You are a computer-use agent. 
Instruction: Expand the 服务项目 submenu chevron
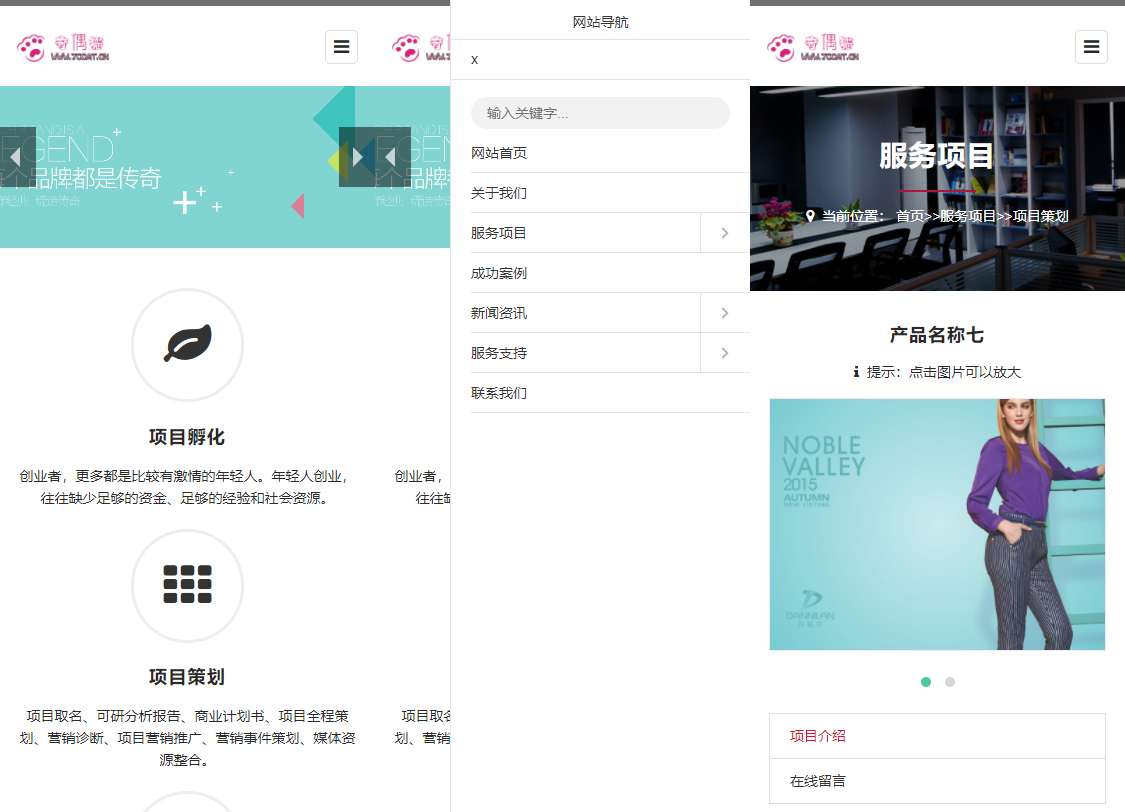(x=725, y=232)
